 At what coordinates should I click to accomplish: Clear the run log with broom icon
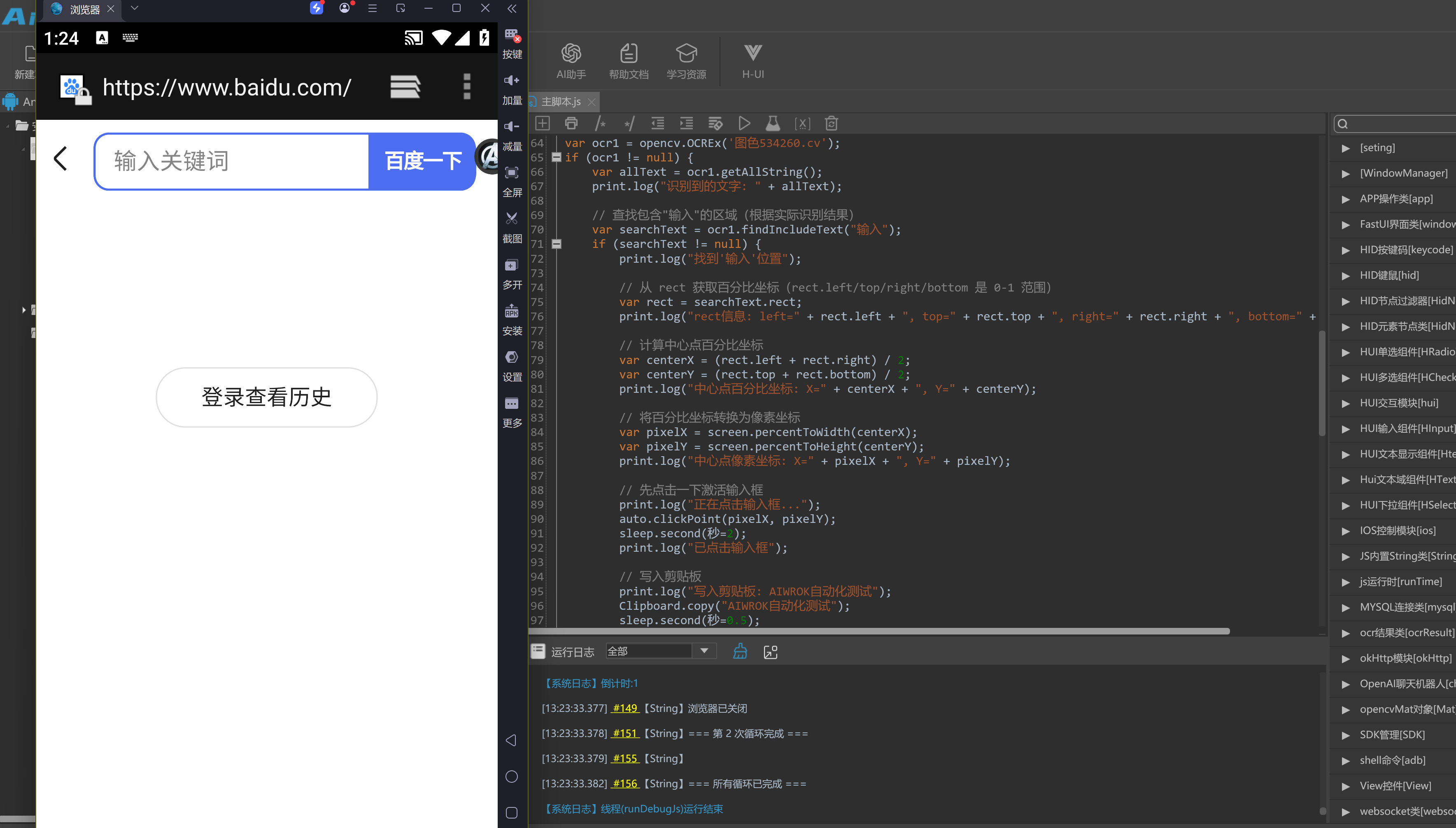[x=740, y=651]
